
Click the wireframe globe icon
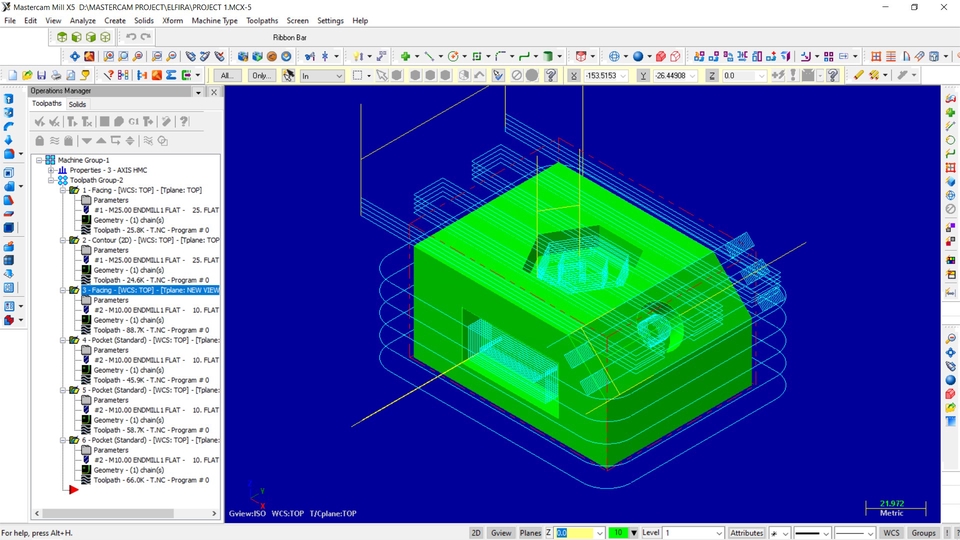pos(614,56)
